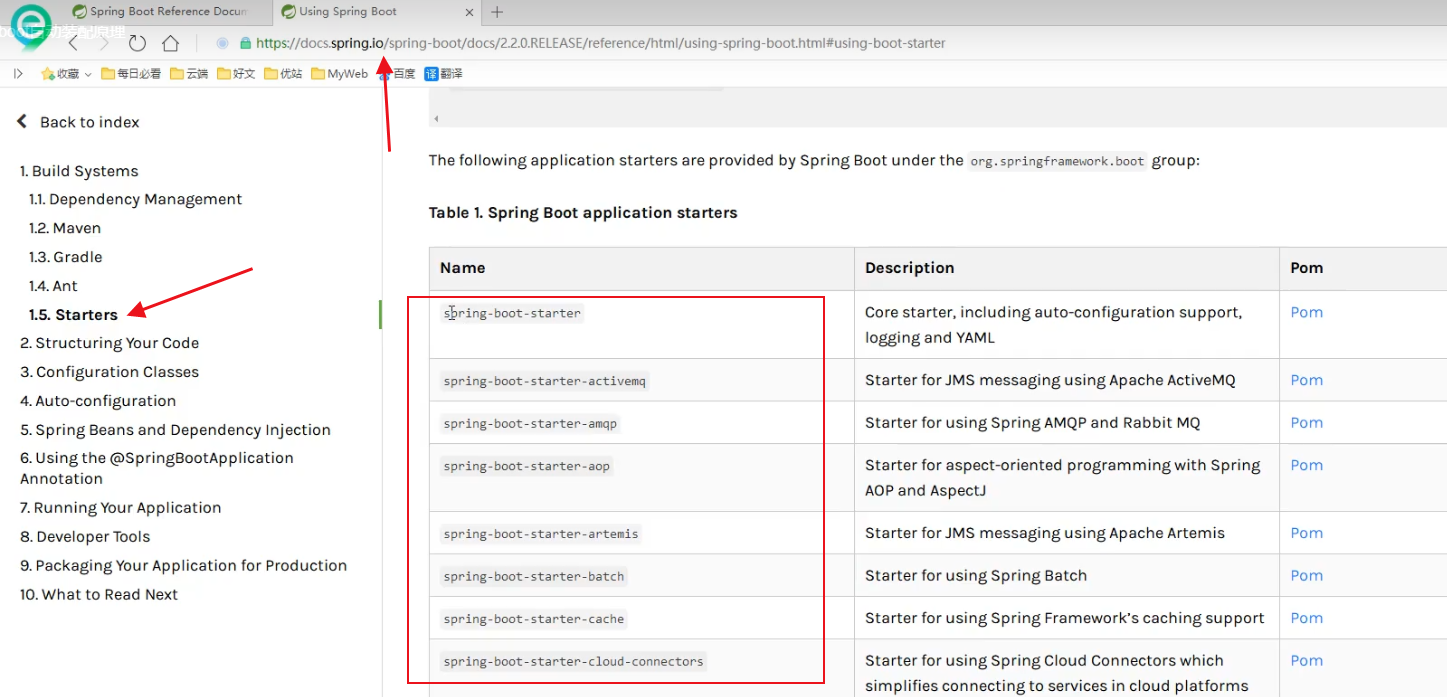The width and height of the screenshot is (1447, 697).
Task: Click the code block horizontal scroll left arrow
Action: point(435,119)
